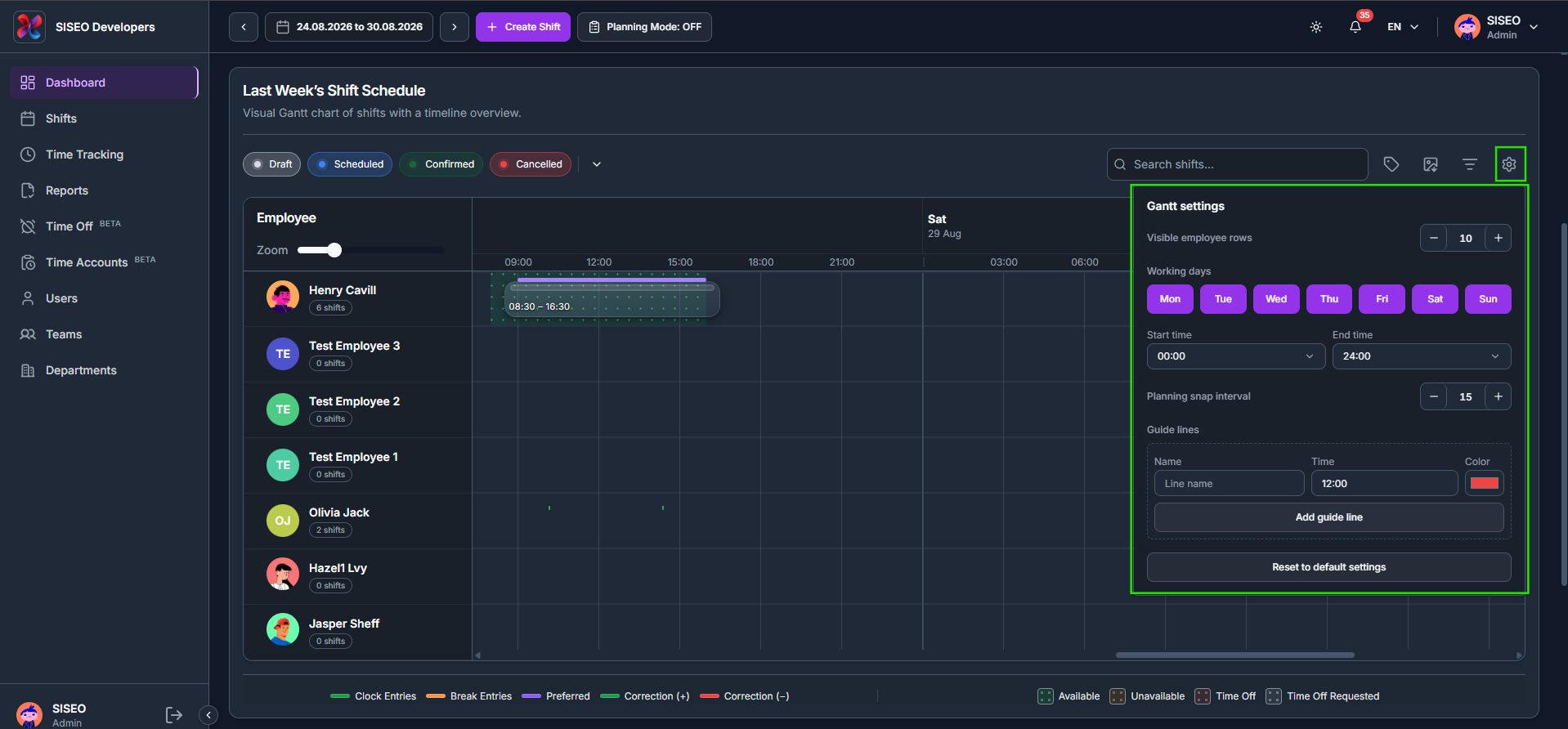The image size is (1568, 729).
Task: Click the SISEO admin avatar in header
Action: (x=1467, y=27)
